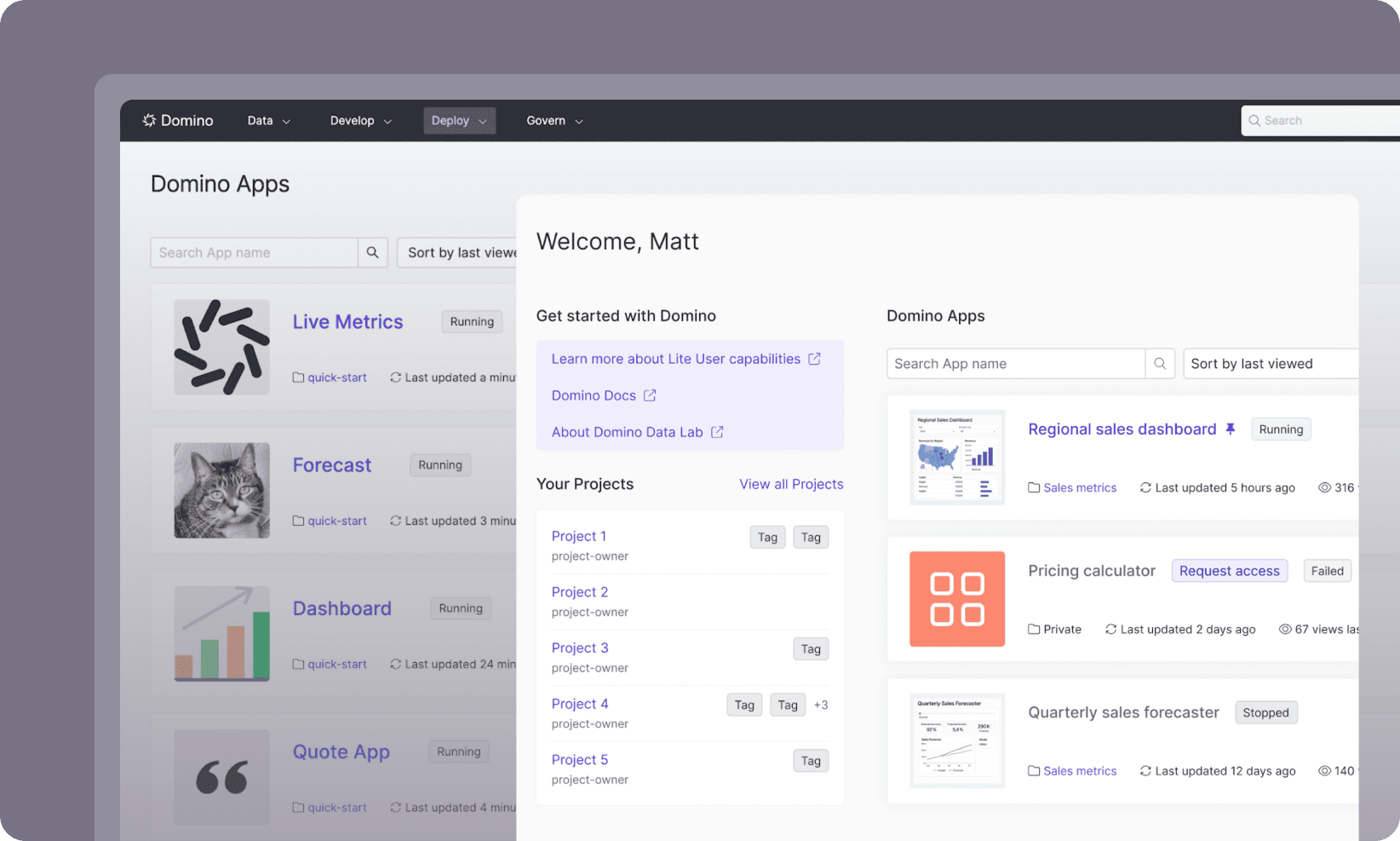This screenshot has height=841, width=1400.
Task: Click the Request access button
Action: click(1229, 571)
